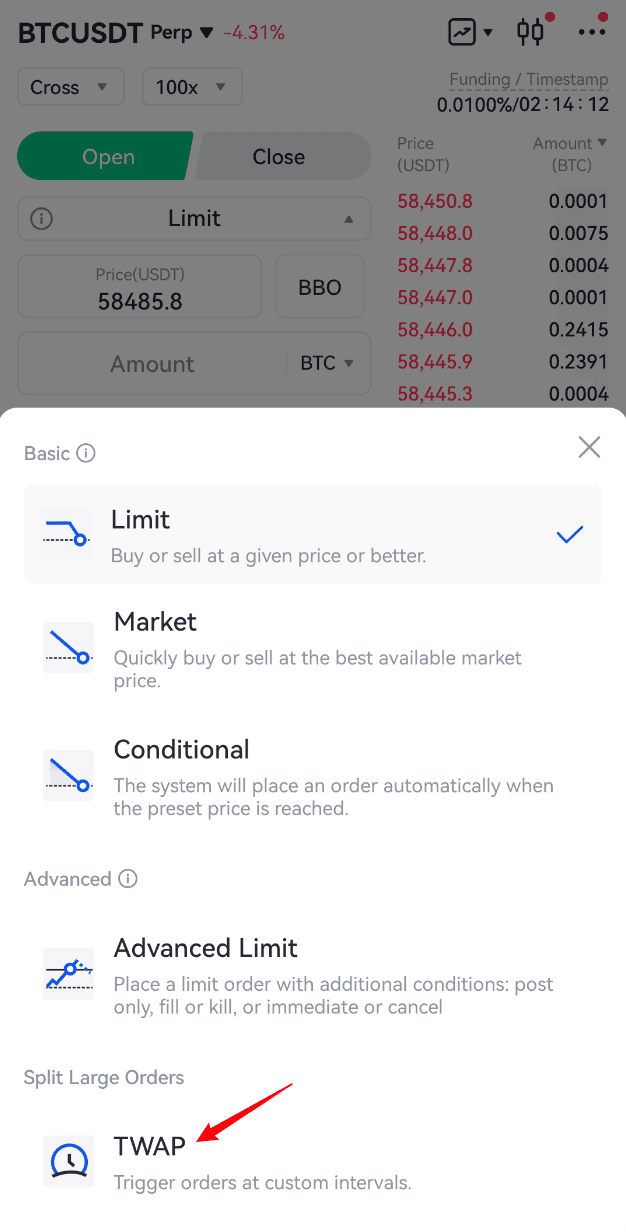Tap the Funding / Timestamp link

[x=528, y=80]
